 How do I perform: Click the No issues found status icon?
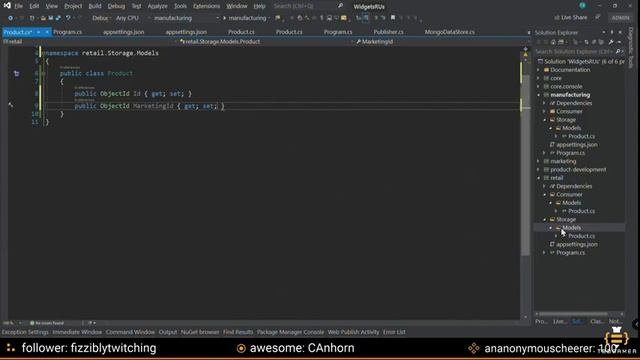pos(32,323)
